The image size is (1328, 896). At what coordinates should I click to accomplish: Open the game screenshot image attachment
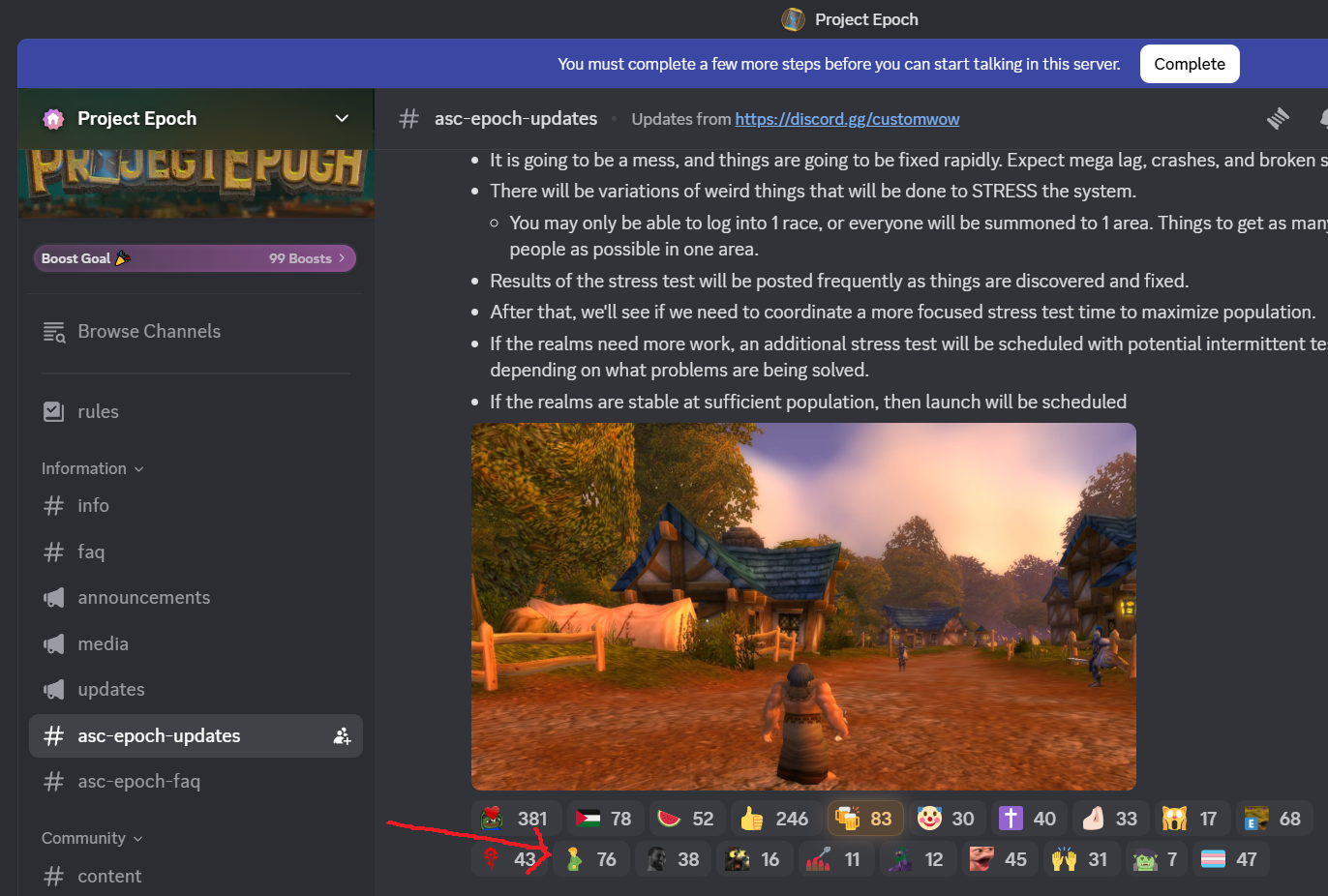803,607
